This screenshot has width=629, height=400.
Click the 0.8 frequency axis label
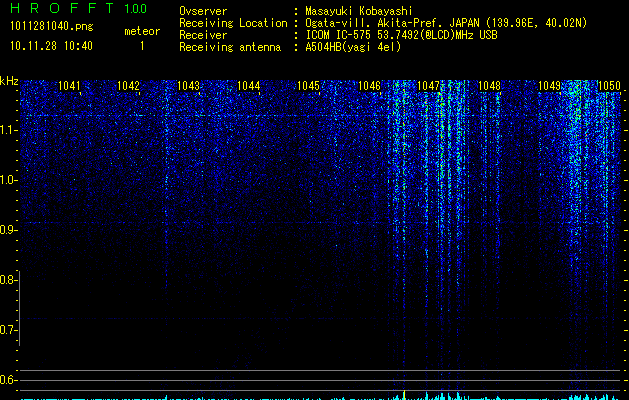click(7, 280)
